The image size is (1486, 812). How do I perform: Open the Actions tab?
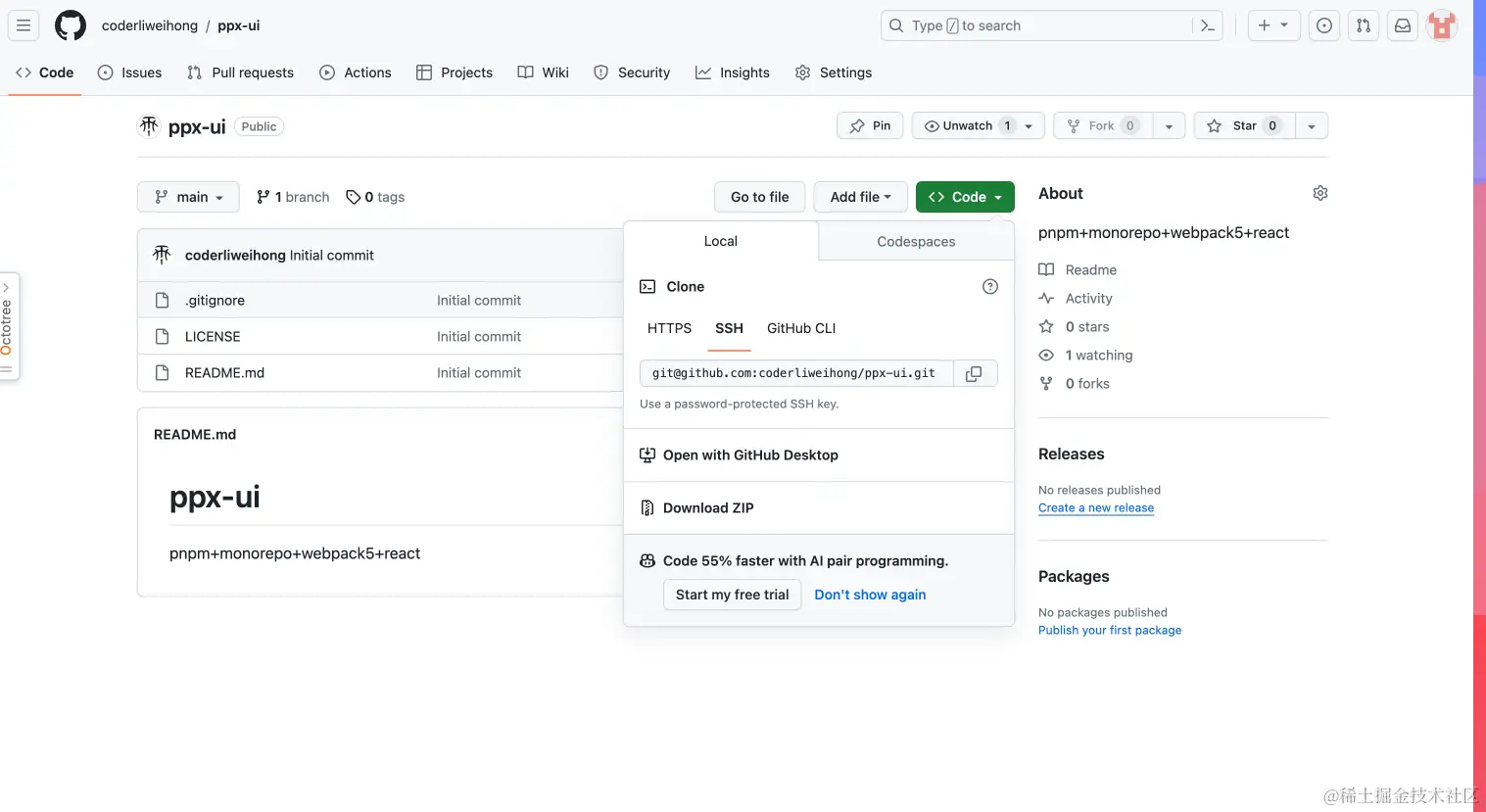[356, 72]
